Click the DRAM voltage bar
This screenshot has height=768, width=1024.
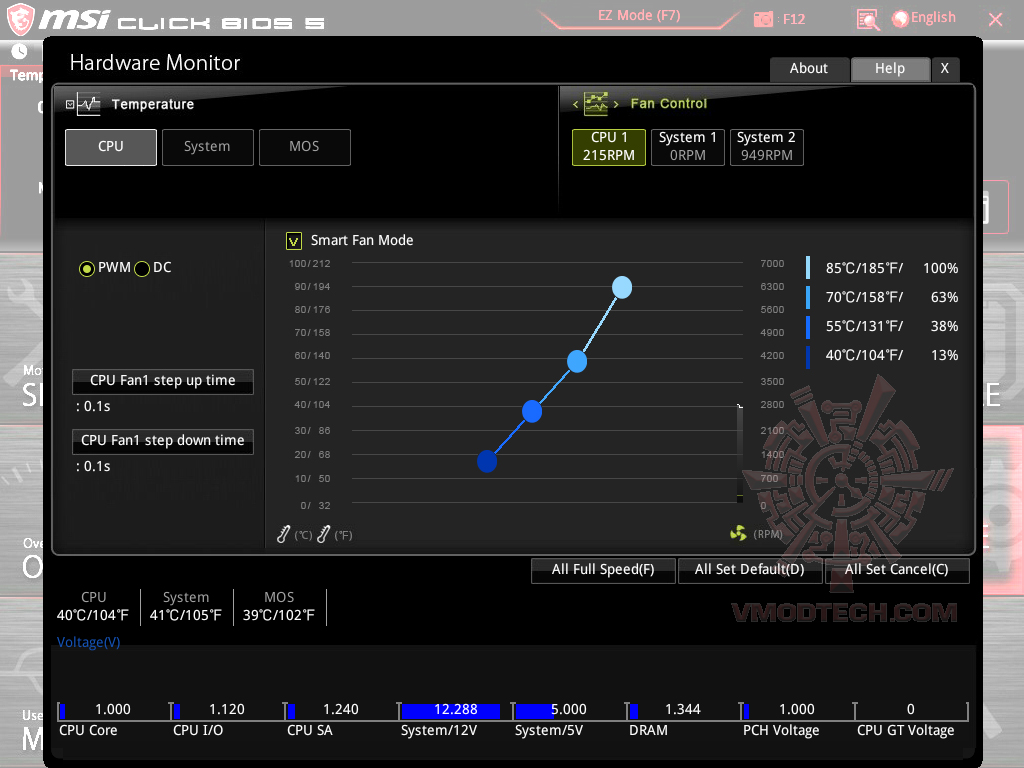click(683, 711)
